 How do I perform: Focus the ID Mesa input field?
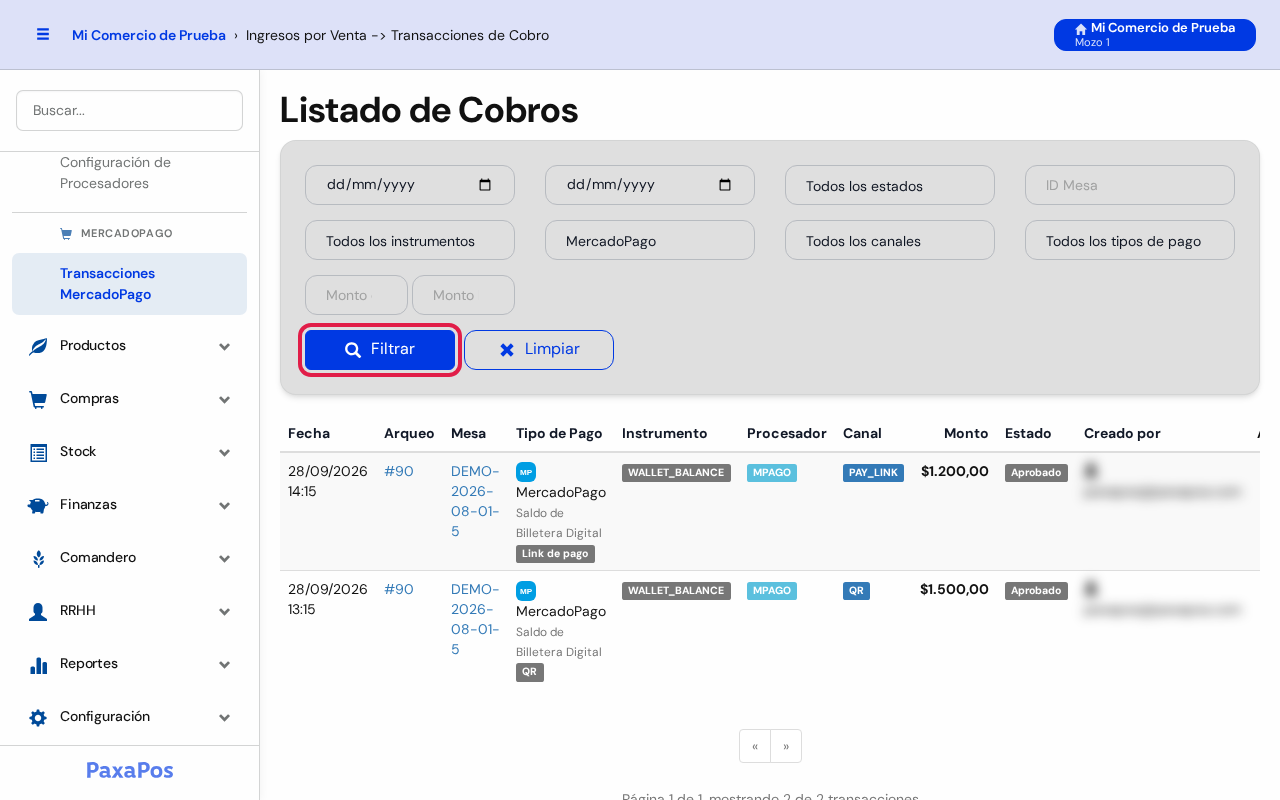coord(1130,185)
